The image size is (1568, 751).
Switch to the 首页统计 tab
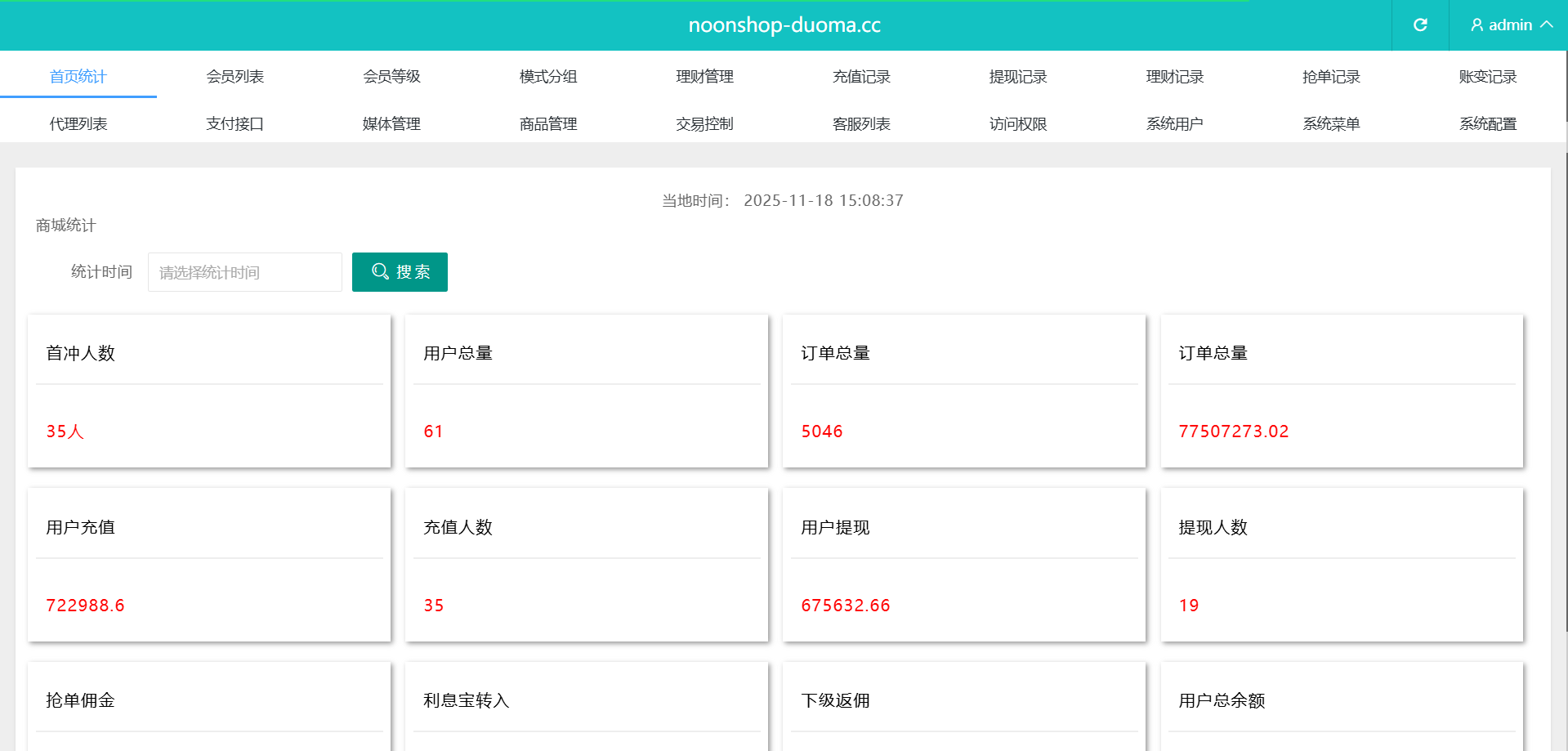[78, 77]
